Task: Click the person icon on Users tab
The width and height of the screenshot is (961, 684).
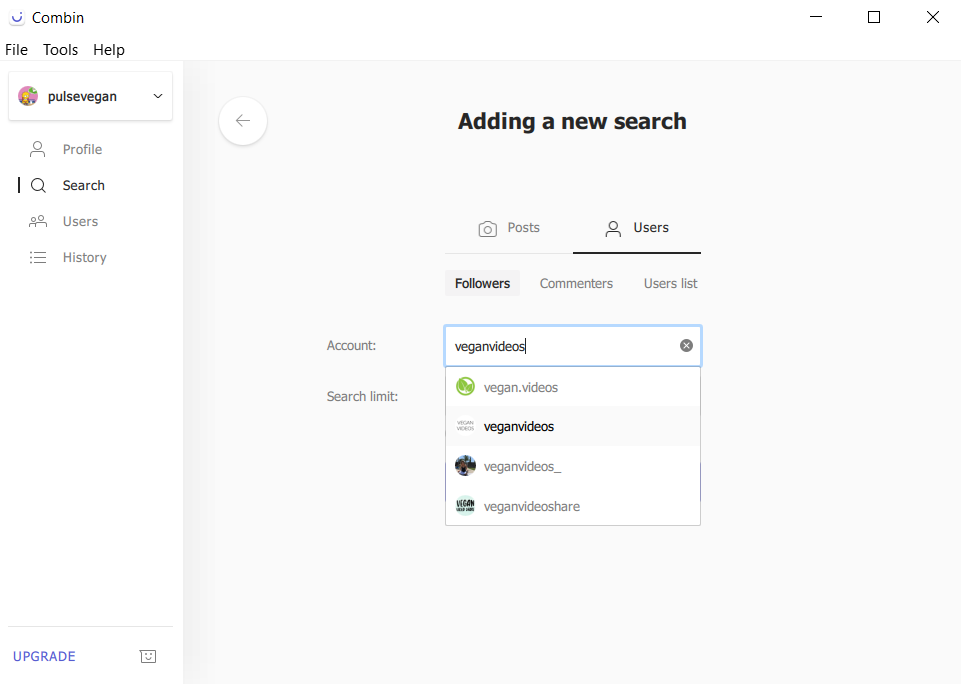Action: 613,229
